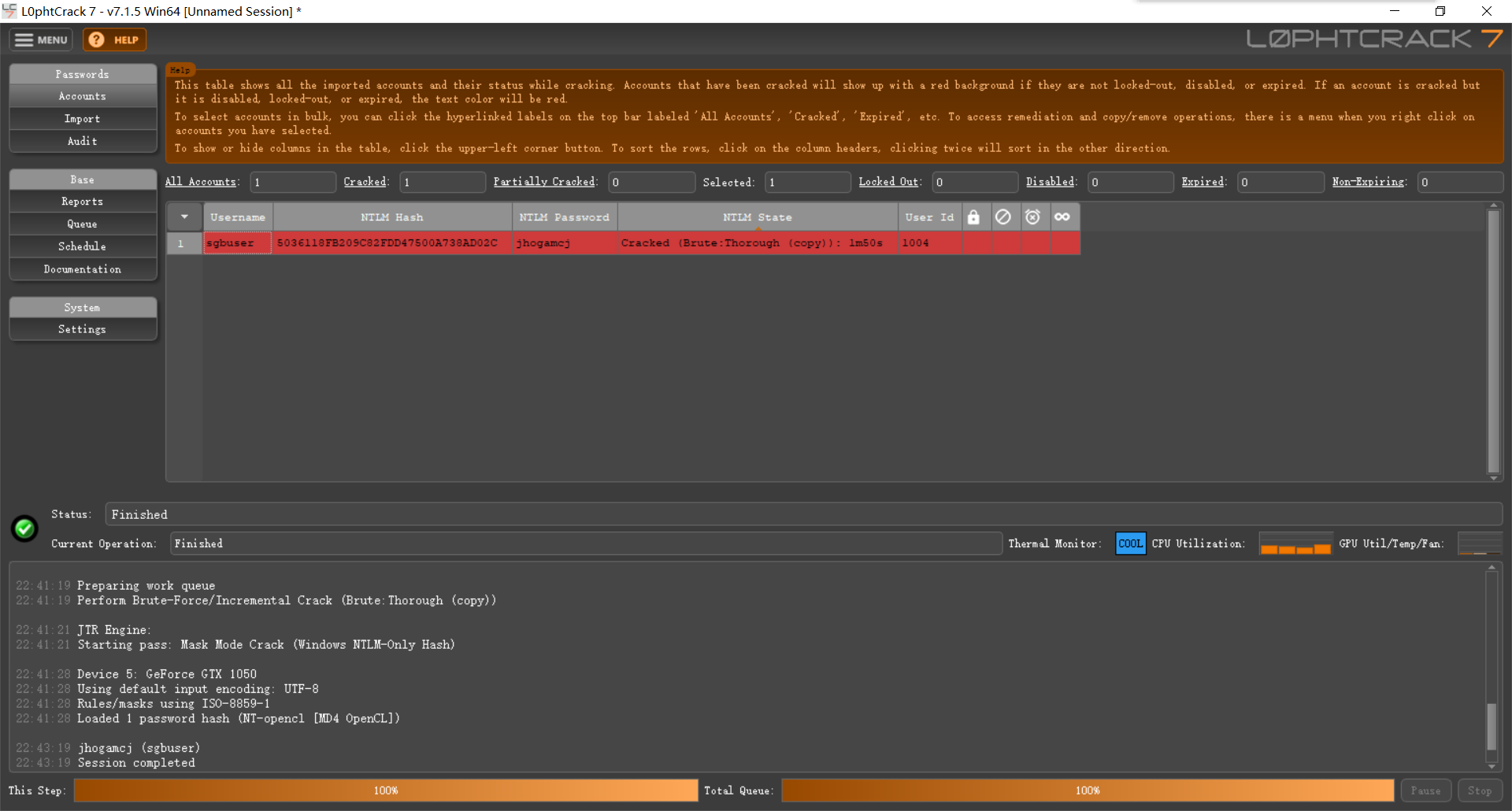Click the NTLM hash value cell
Viewport: 1512px width, 811px height.
[392, 243]
